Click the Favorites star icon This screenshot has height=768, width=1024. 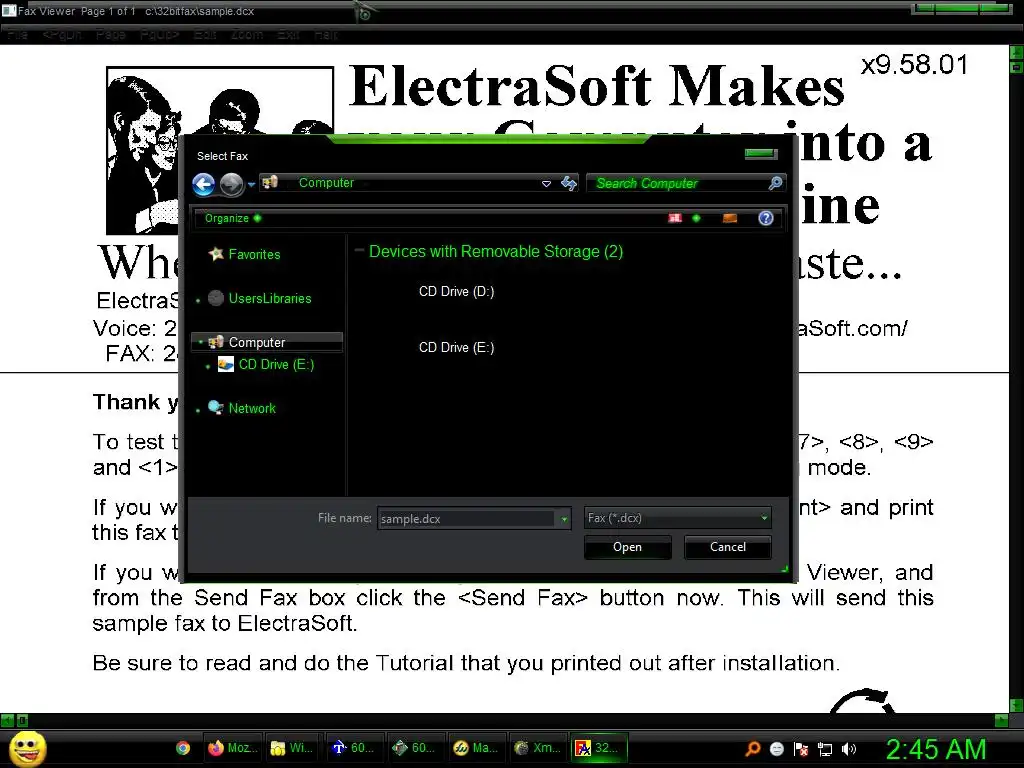pos(216,254)
